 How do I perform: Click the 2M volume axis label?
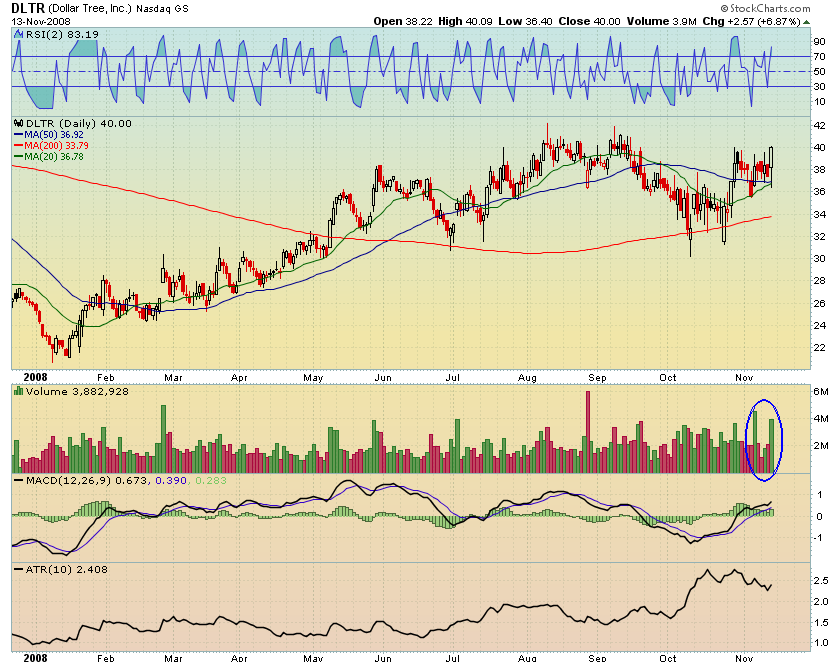tap(821, 446)
